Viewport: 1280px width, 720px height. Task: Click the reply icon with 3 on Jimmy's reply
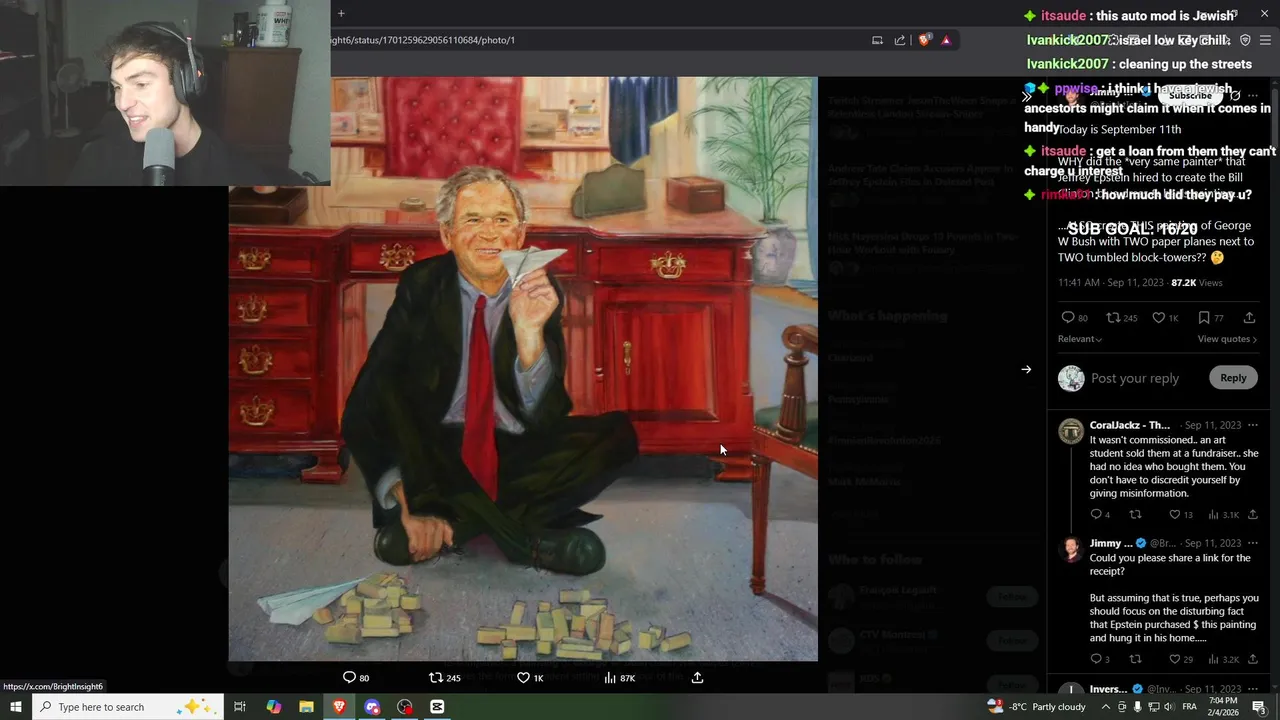click(x=1096, y=659)
